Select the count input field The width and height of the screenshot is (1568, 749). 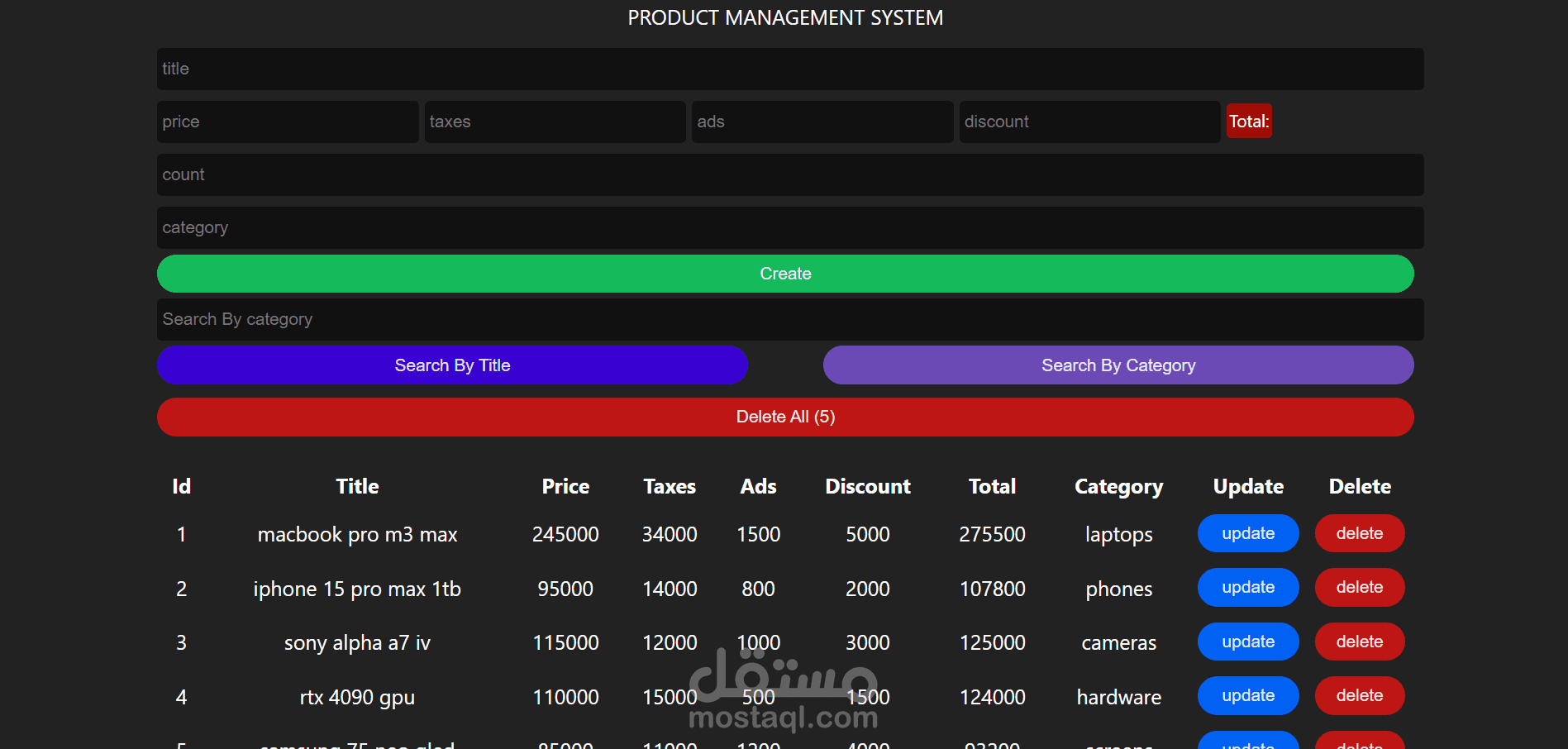point(790,174)
